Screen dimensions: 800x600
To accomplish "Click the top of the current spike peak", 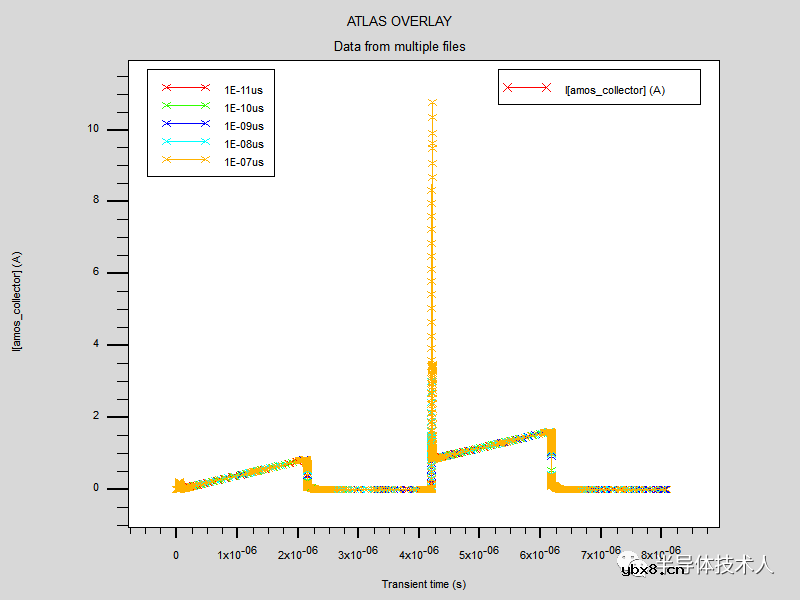I will (432, 102).
